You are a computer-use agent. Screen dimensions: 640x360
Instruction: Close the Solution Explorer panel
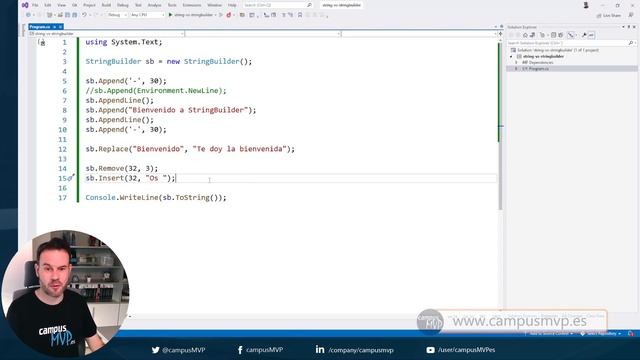pyautogui.click(x=634, y=27)
